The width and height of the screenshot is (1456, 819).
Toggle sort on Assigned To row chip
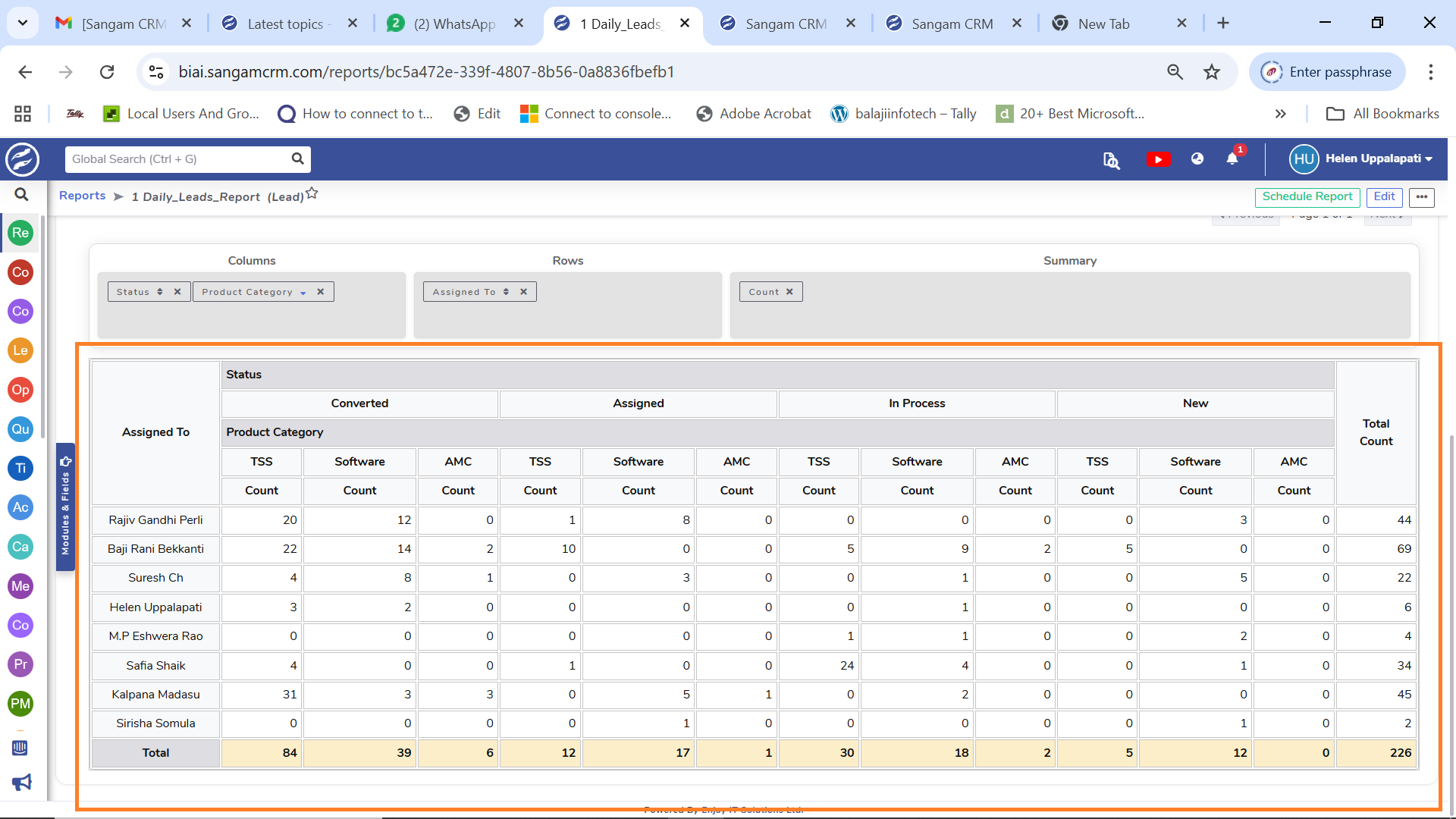506,292
